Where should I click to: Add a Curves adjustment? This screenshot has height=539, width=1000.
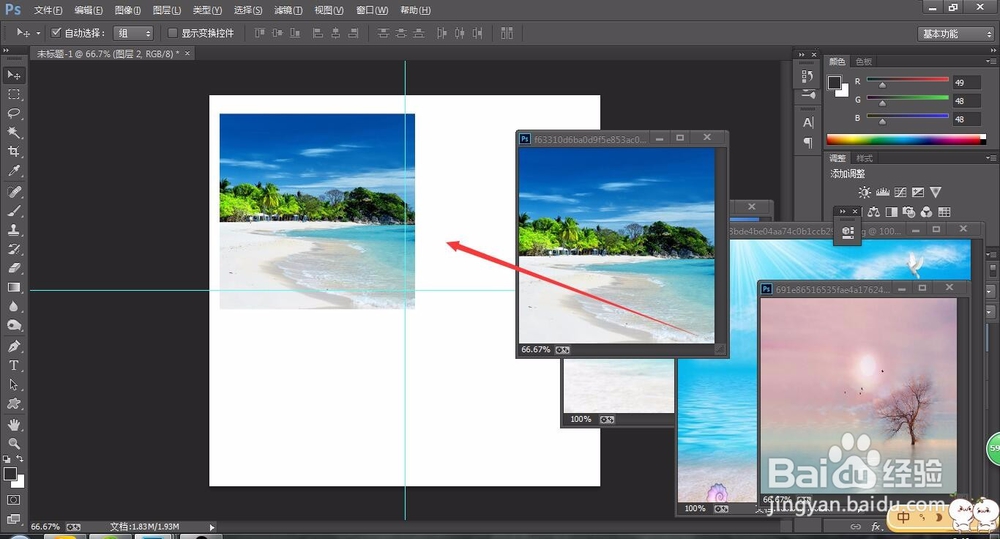point(900,192)
